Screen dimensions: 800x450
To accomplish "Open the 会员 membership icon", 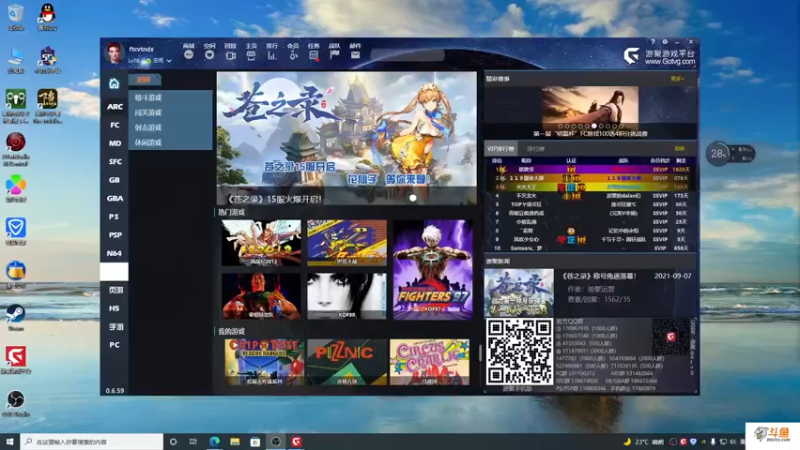I will (293, 55).
